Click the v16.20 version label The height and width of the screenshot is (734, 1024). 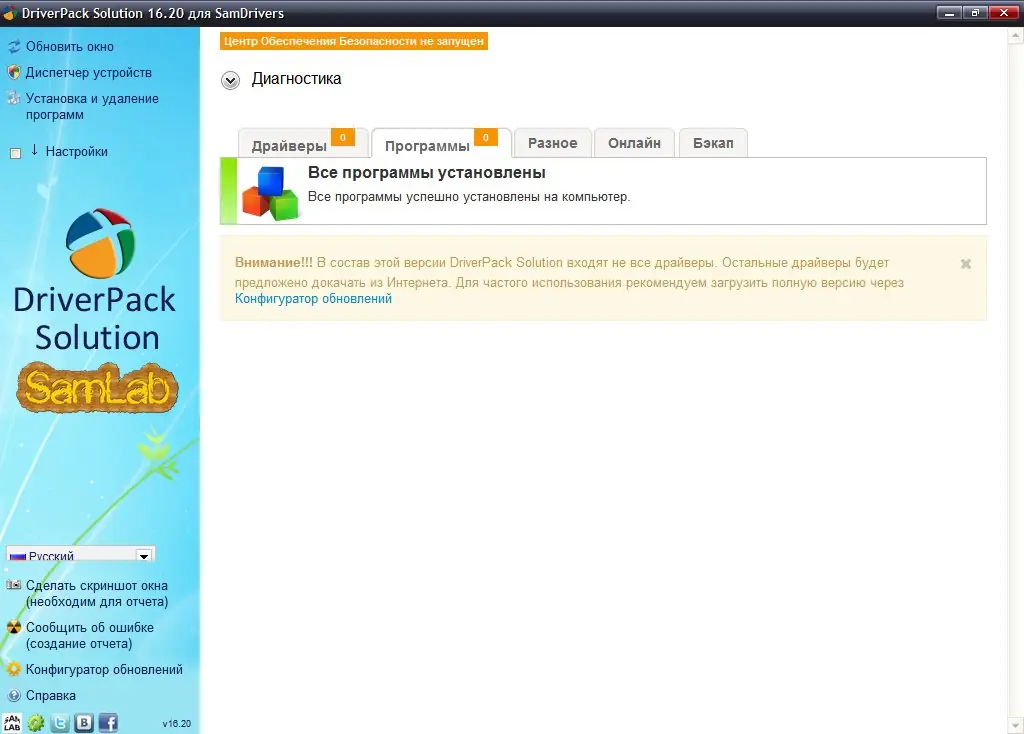pyautogui.click(x=177, y=724)
